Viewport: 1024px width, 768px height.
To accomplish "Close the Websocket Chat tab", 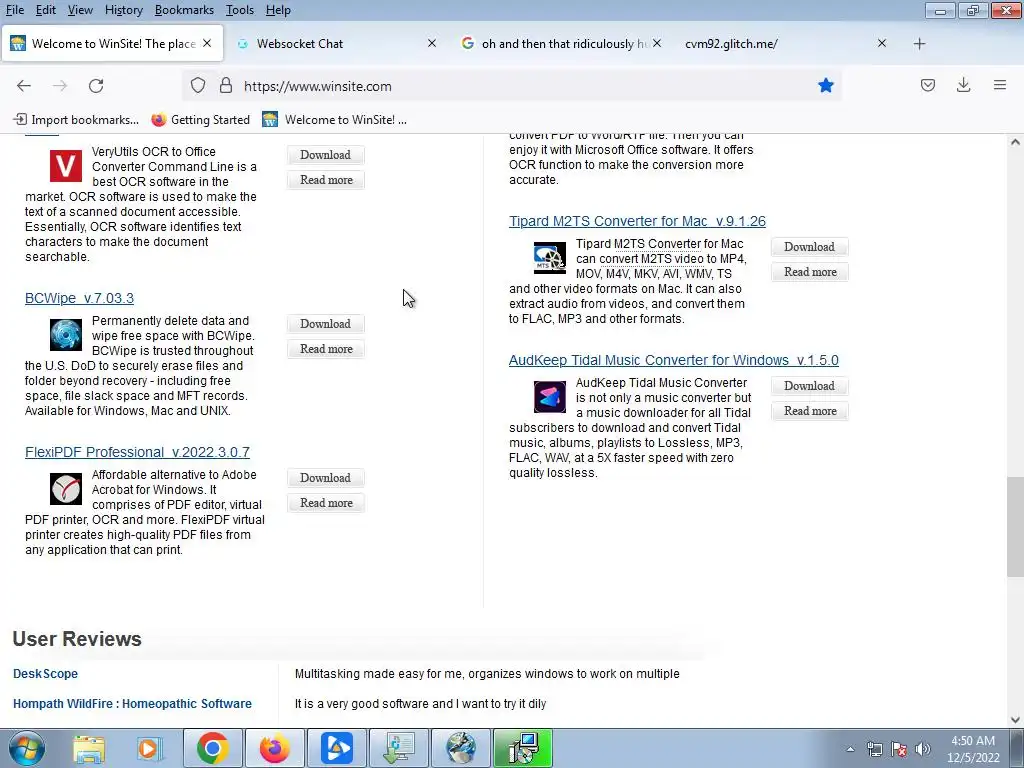I will (432, 44).
